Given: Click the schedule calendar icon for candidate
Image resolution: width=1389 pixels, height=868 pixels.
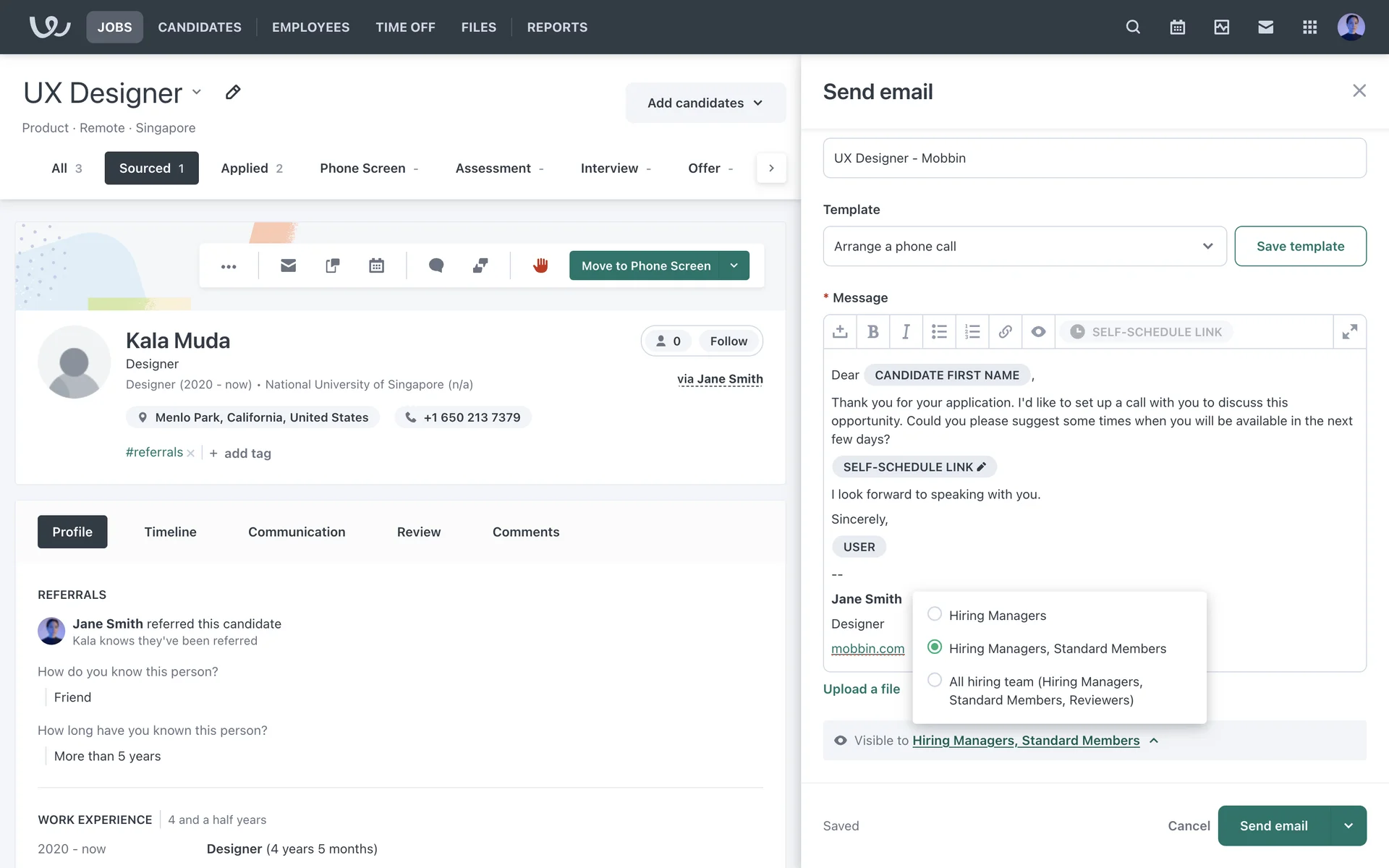Looking at the screenshot, I should click(x=376, y=265).
